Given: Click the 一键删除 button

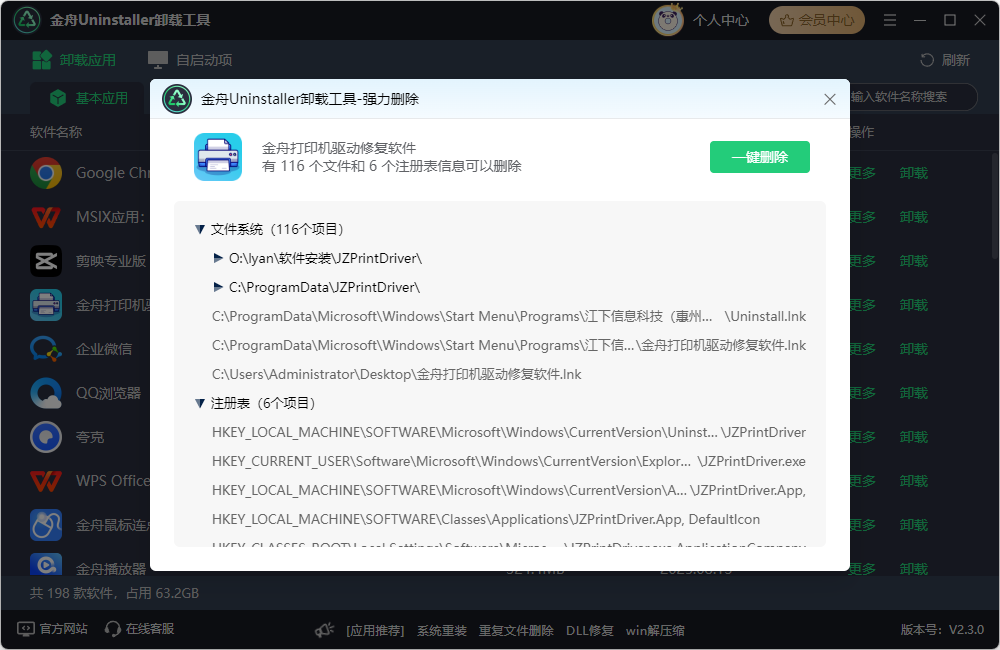Looking at the screenshot, I should [760, 157].
